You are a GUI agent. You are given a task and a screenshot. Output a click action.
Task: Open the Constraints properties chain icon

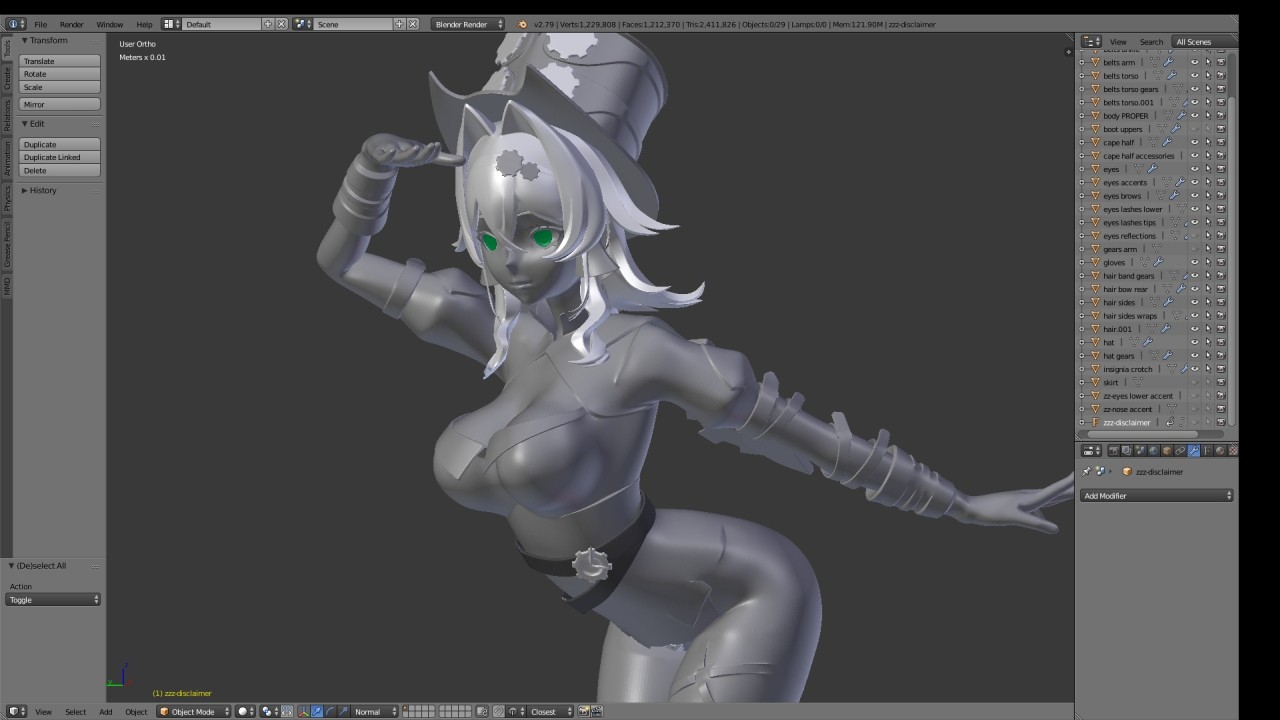(1180, 451)
